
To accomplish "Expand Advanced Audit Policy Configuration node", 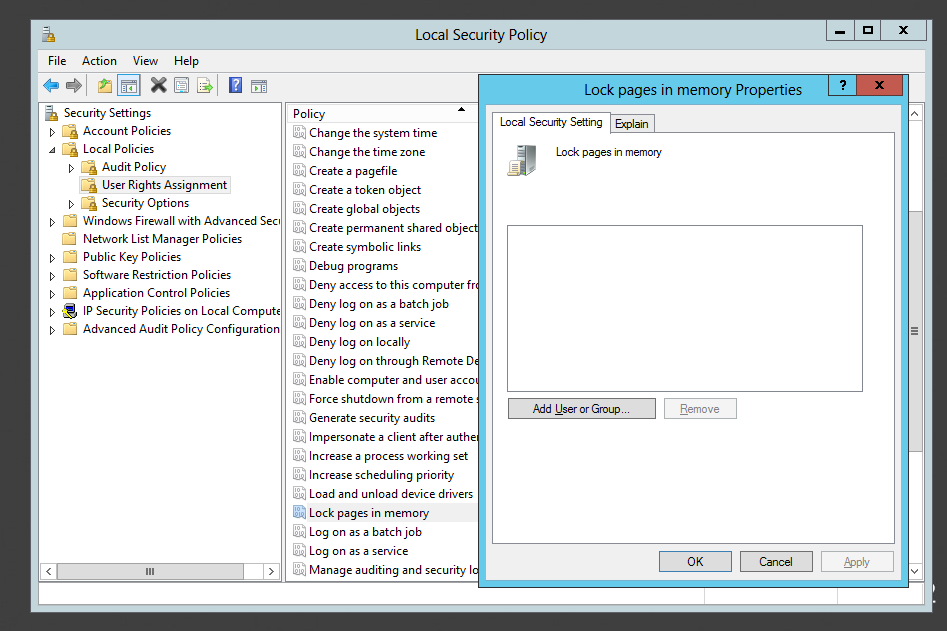I will click(x=52, y=330).
